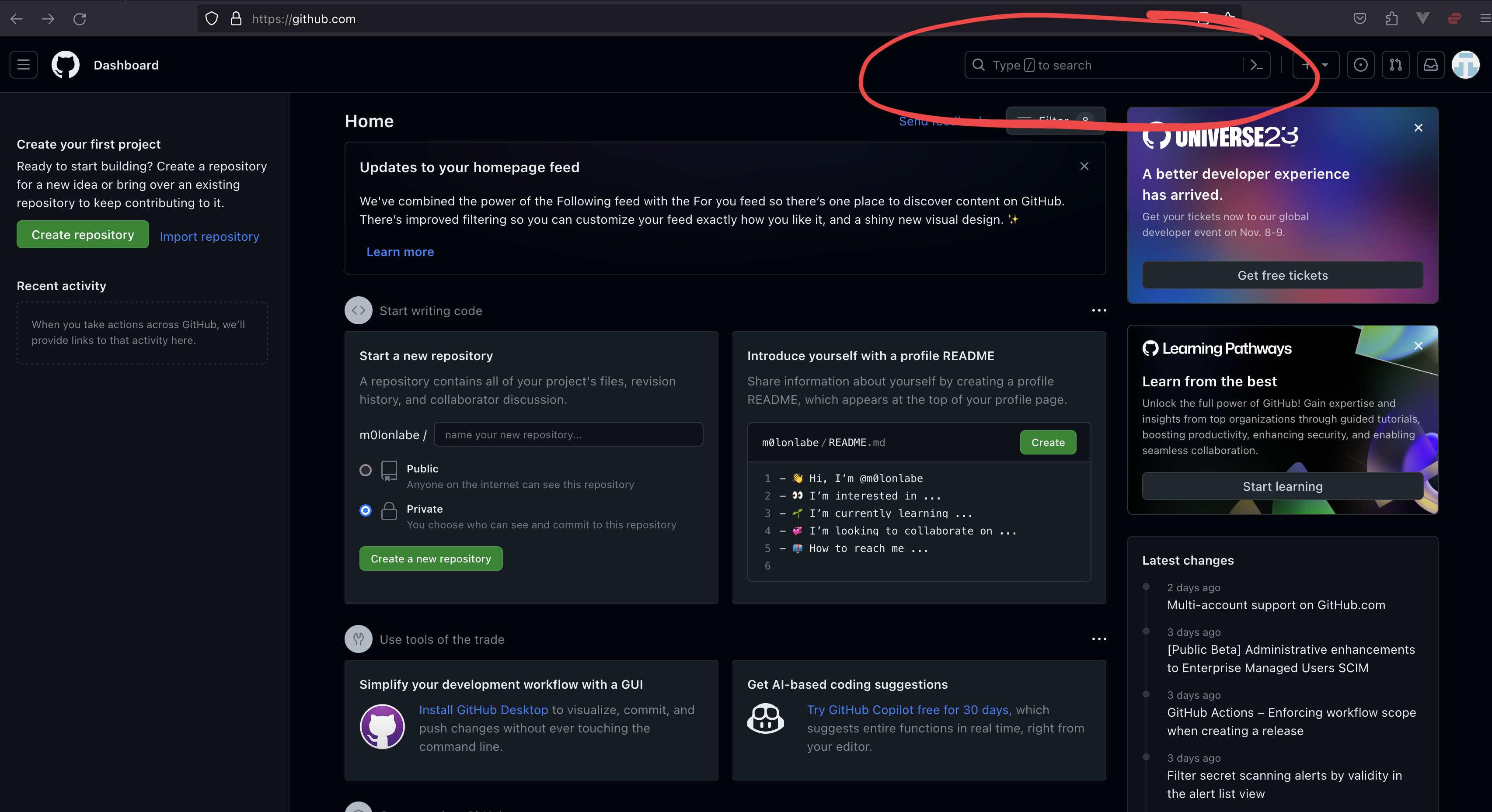Viewport: 1492px width, 812px height.
Task: Click the user profile avatar
Action: point(1465,65)
